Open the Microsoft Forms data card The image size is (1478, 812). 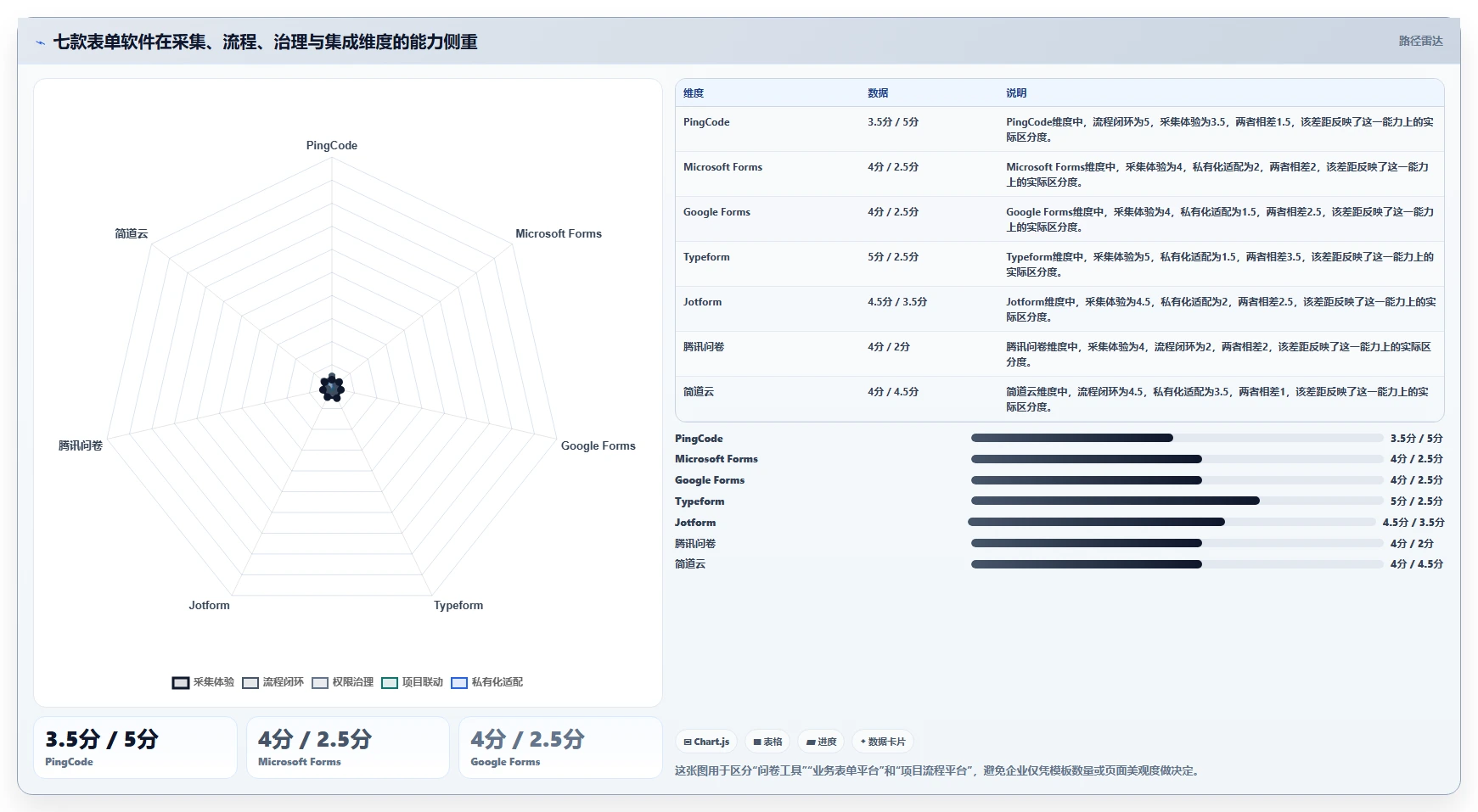(x=347, y=748)
